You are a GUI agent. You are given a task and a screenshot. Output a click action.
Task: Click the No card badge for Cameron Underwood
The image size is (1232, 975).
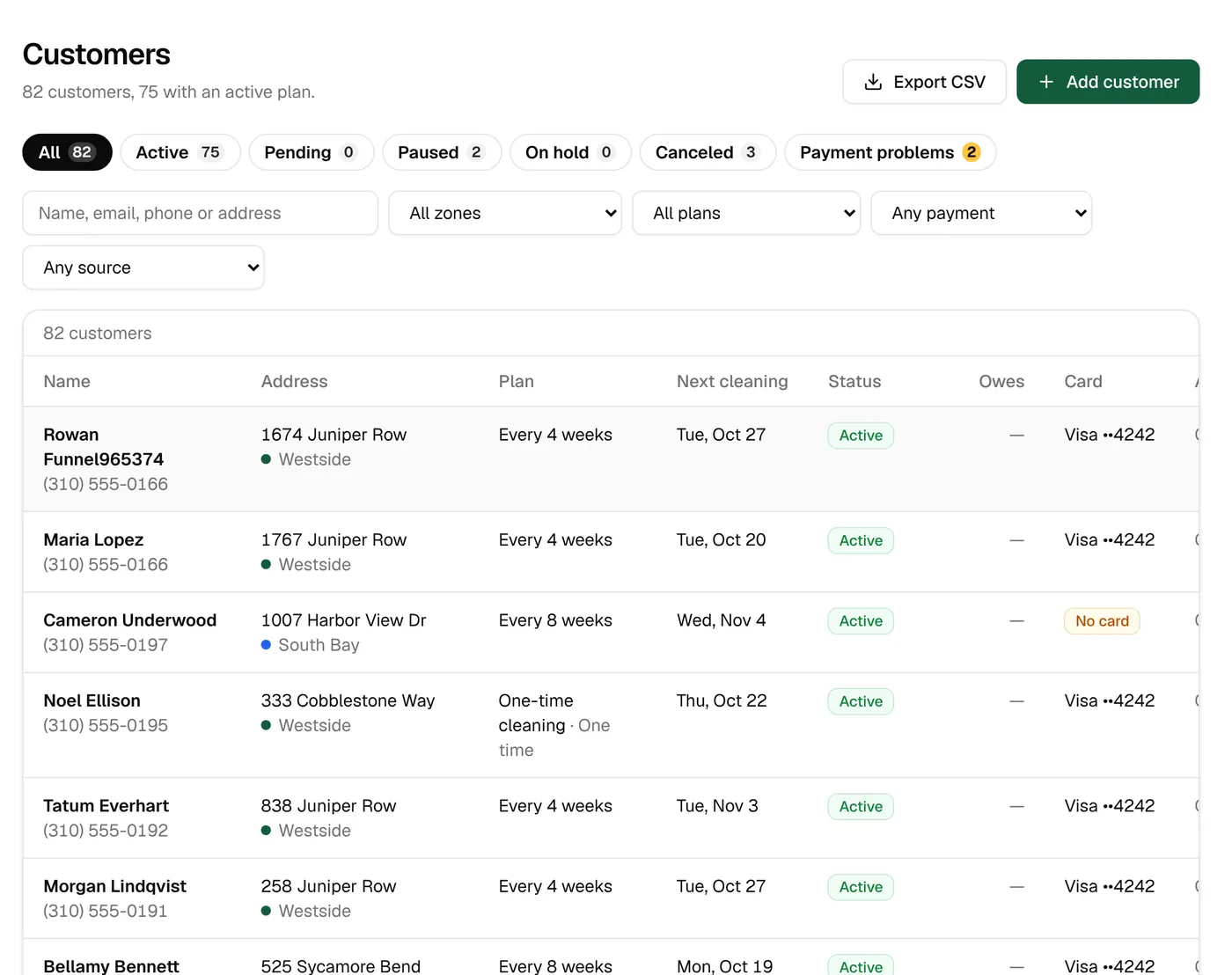point(1102,621)
